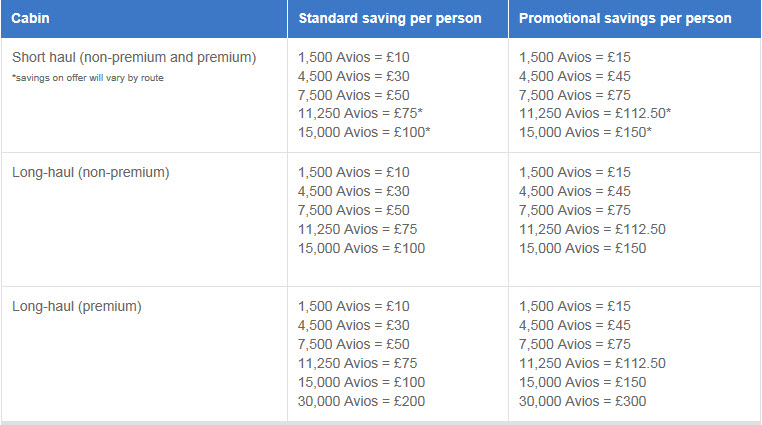Click short haul promotional 1,500 Avios = £15
This screenshot has height=425, width=762.
[x=574, y=57]
